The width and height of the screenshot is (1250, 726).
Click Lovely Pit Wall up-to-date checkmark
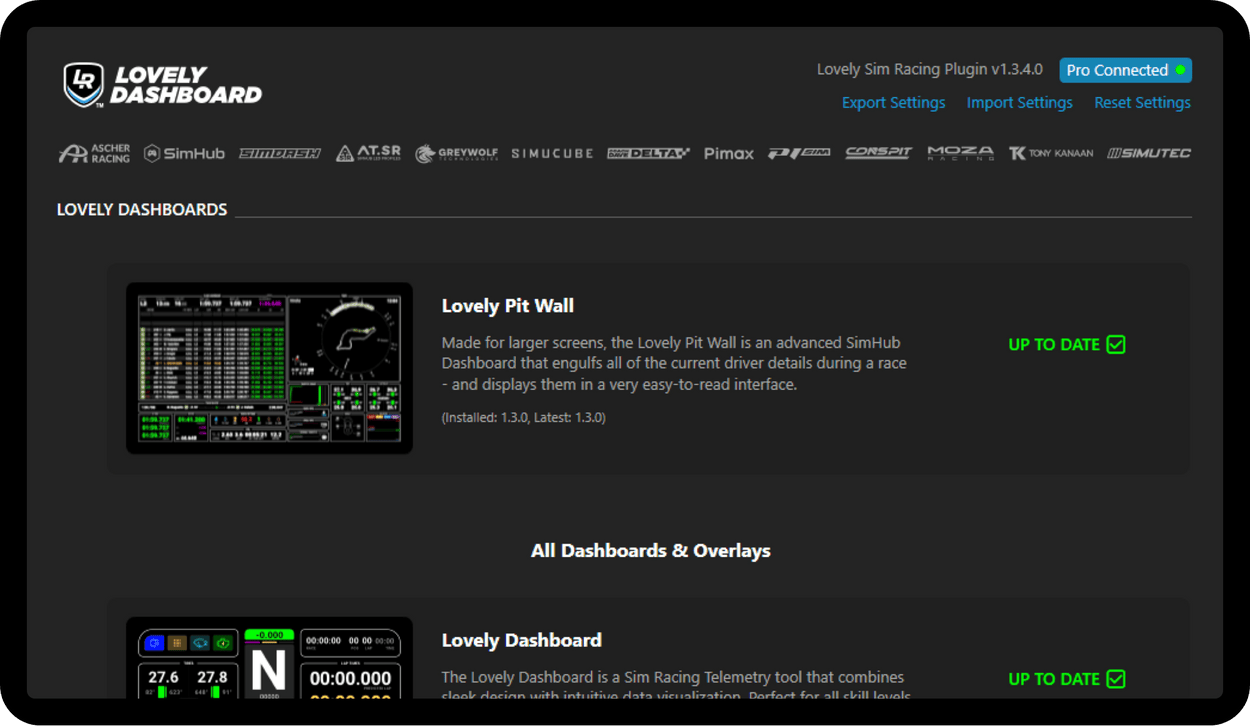point(1116,344)
